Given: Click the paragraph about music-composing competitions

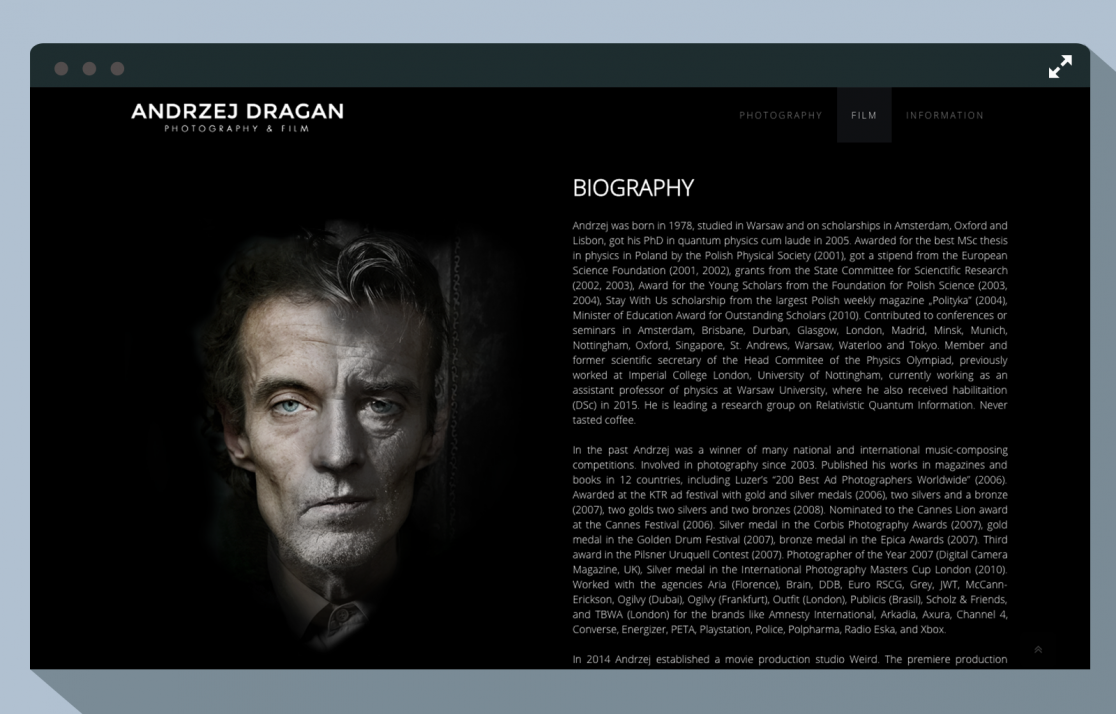Looking at the screenshot, I should 789,540.
